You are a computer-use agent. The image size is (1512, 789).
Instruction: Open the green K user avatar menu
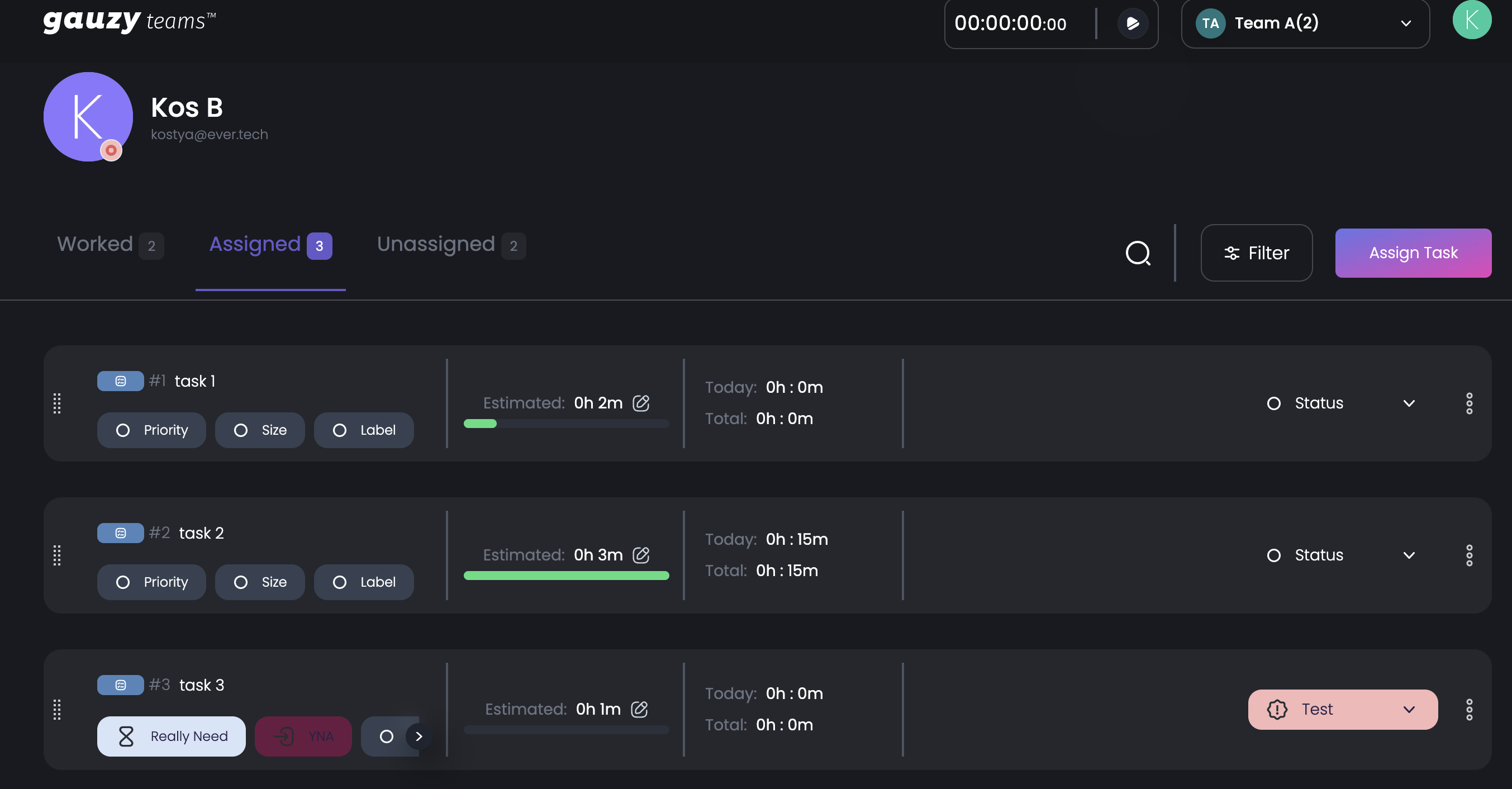(x=1472, y=20)
